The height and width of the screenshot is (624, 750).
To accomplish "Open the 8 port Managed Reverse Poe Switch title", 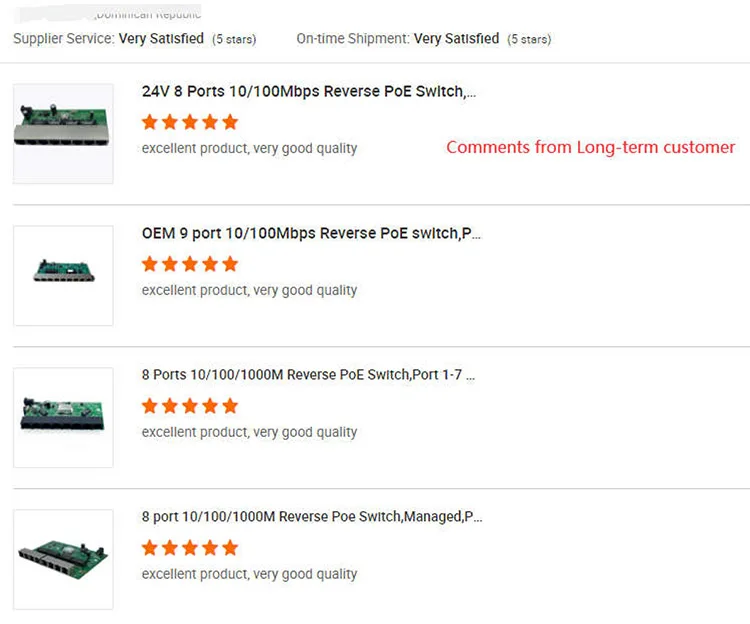I will [x=312, y=518].
